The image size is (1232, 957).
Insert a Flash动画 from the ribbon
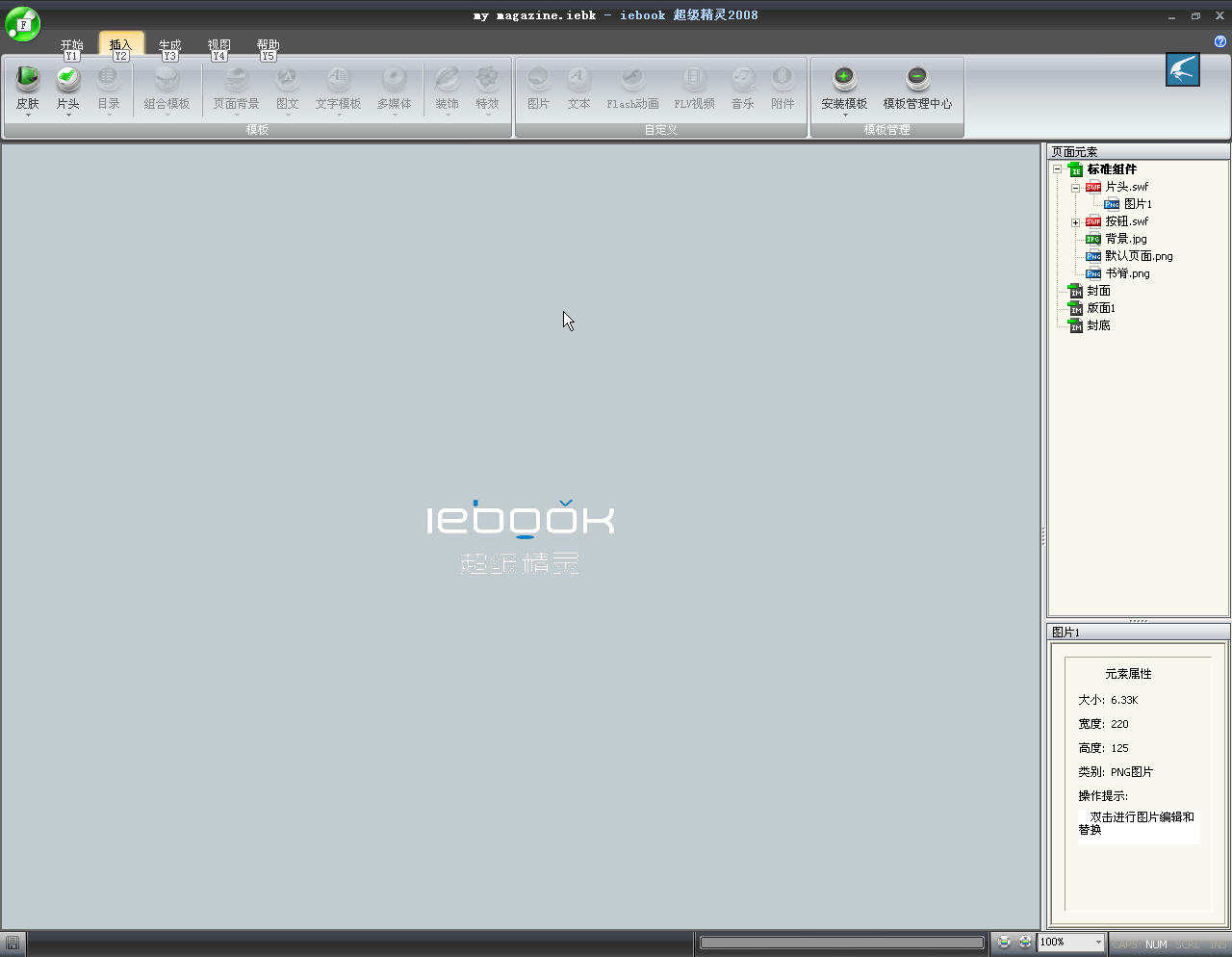pyautogui.click(x=632, y=79)
